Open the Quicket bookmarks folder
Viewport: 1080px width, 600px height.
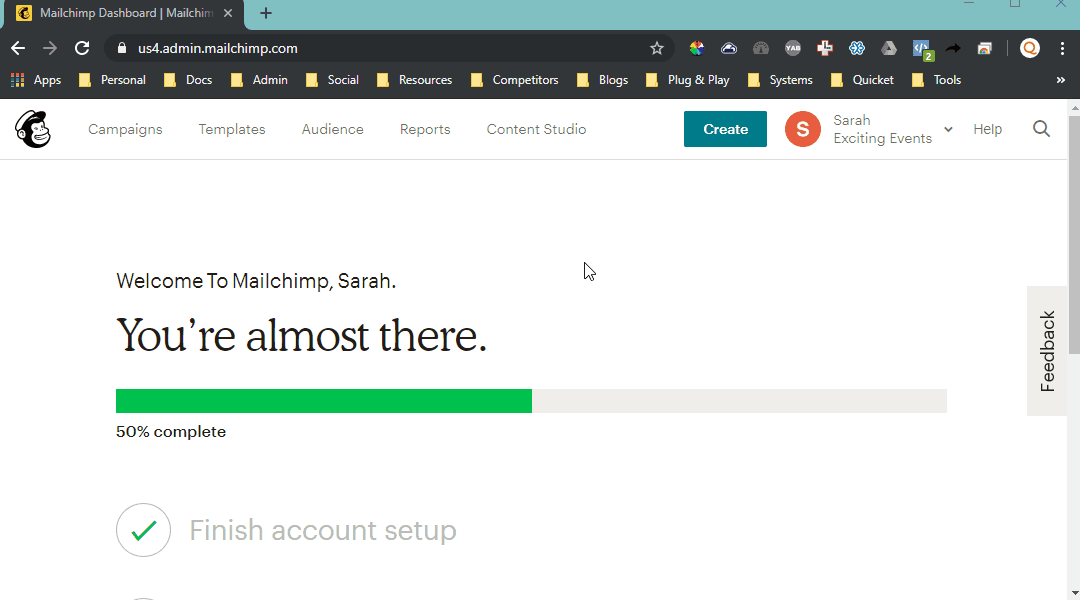862,80
